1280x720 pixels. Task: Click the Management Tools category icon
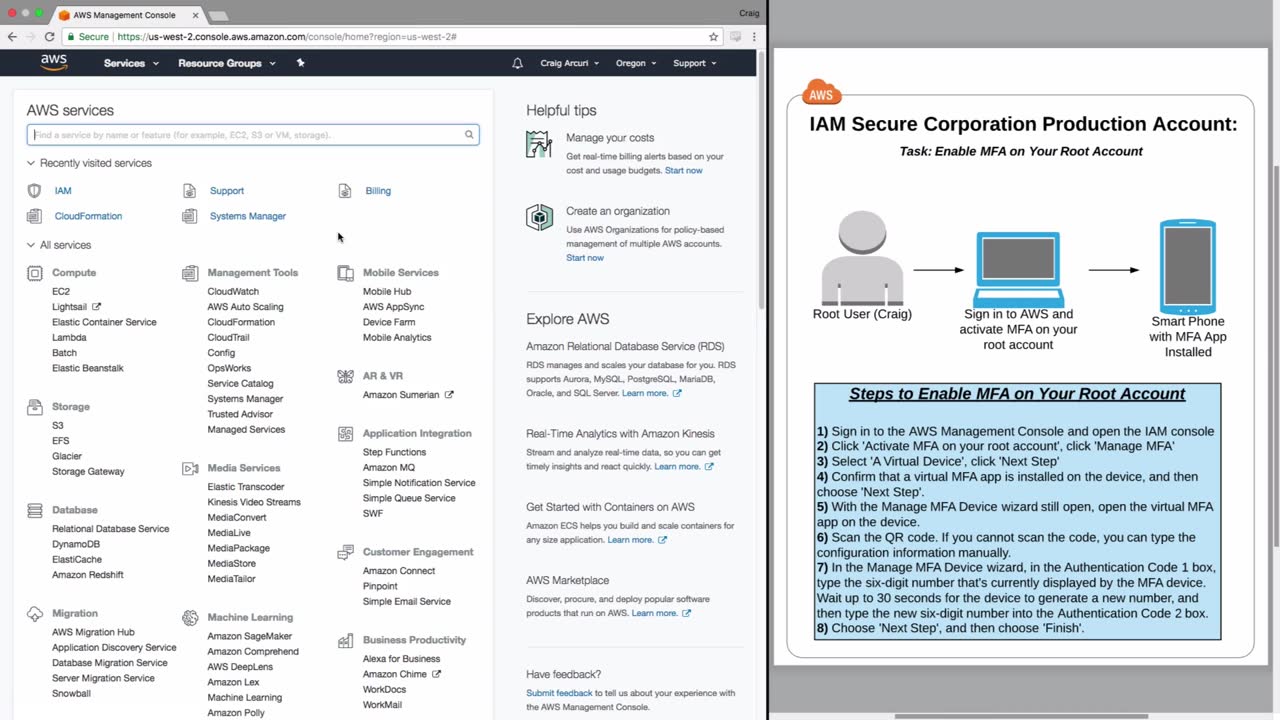190,273
